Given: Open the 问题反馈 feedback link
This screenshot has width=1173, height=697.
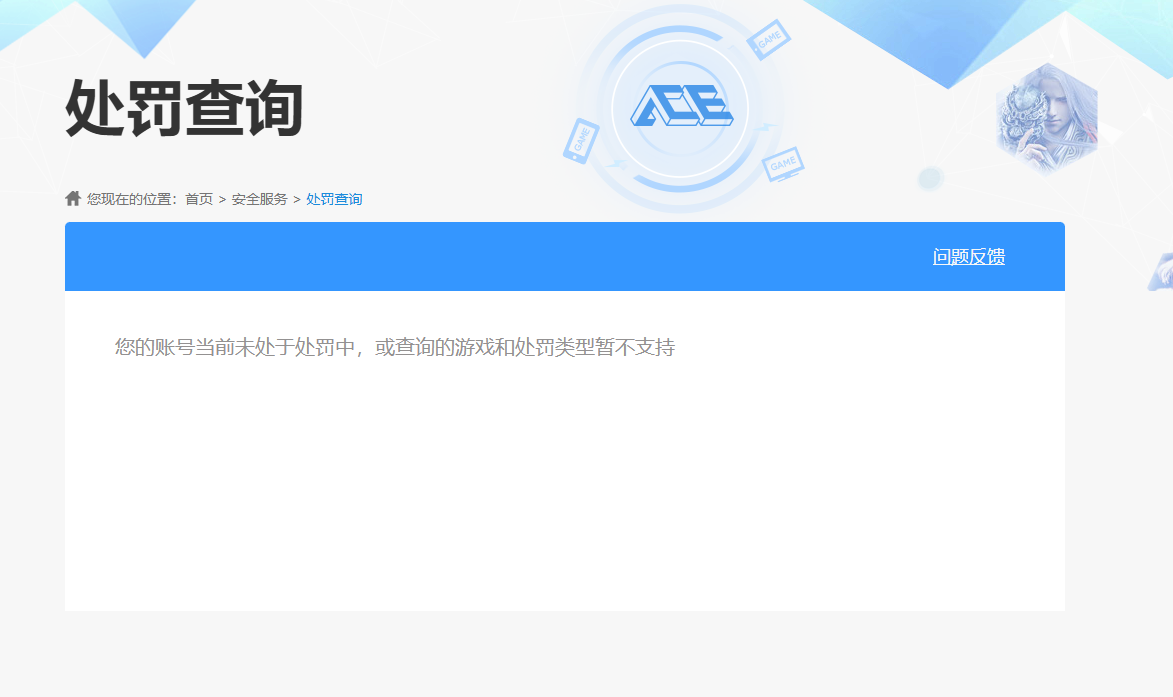Looking at the screenshot, I should pyautogui.click(x=968, y=256).
